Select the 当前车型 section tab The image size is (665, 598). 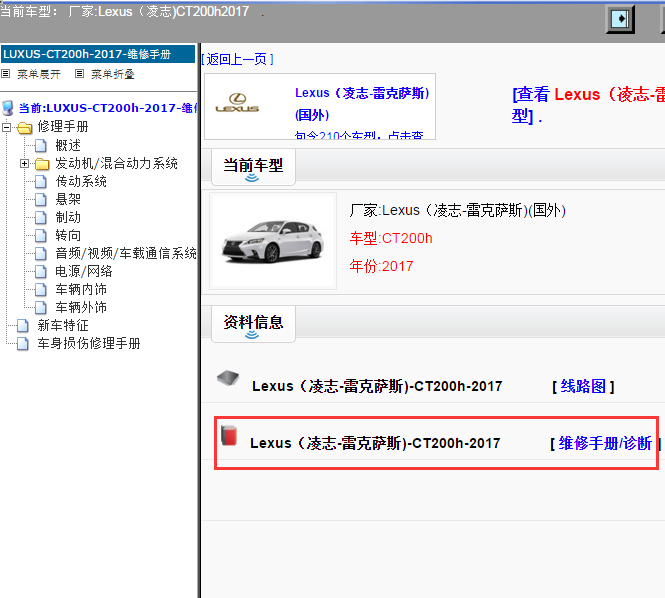pos(253,167)
